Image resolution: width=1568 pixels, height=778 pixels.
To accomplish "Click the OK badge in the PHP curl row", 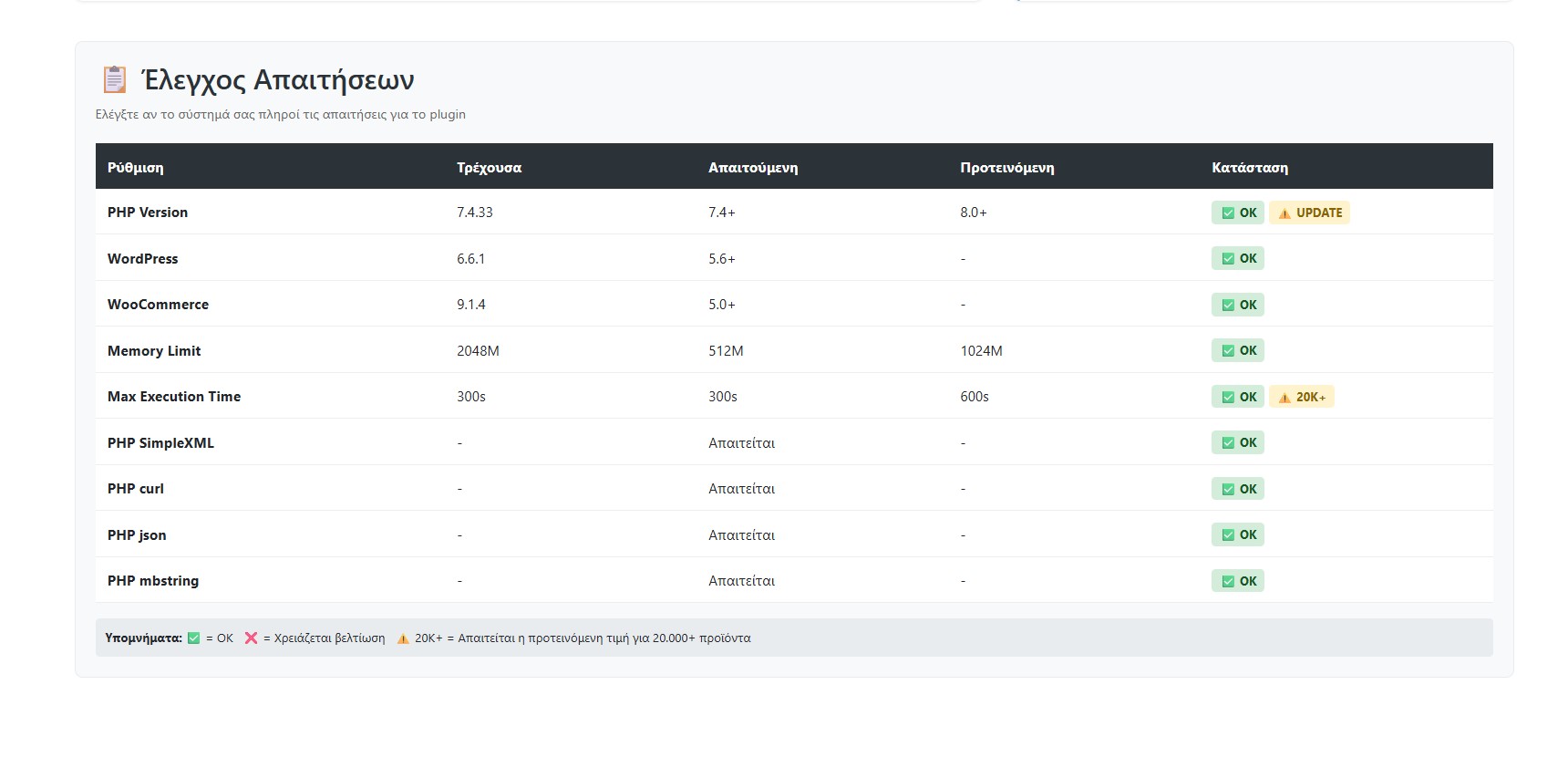I will 1237,489.
